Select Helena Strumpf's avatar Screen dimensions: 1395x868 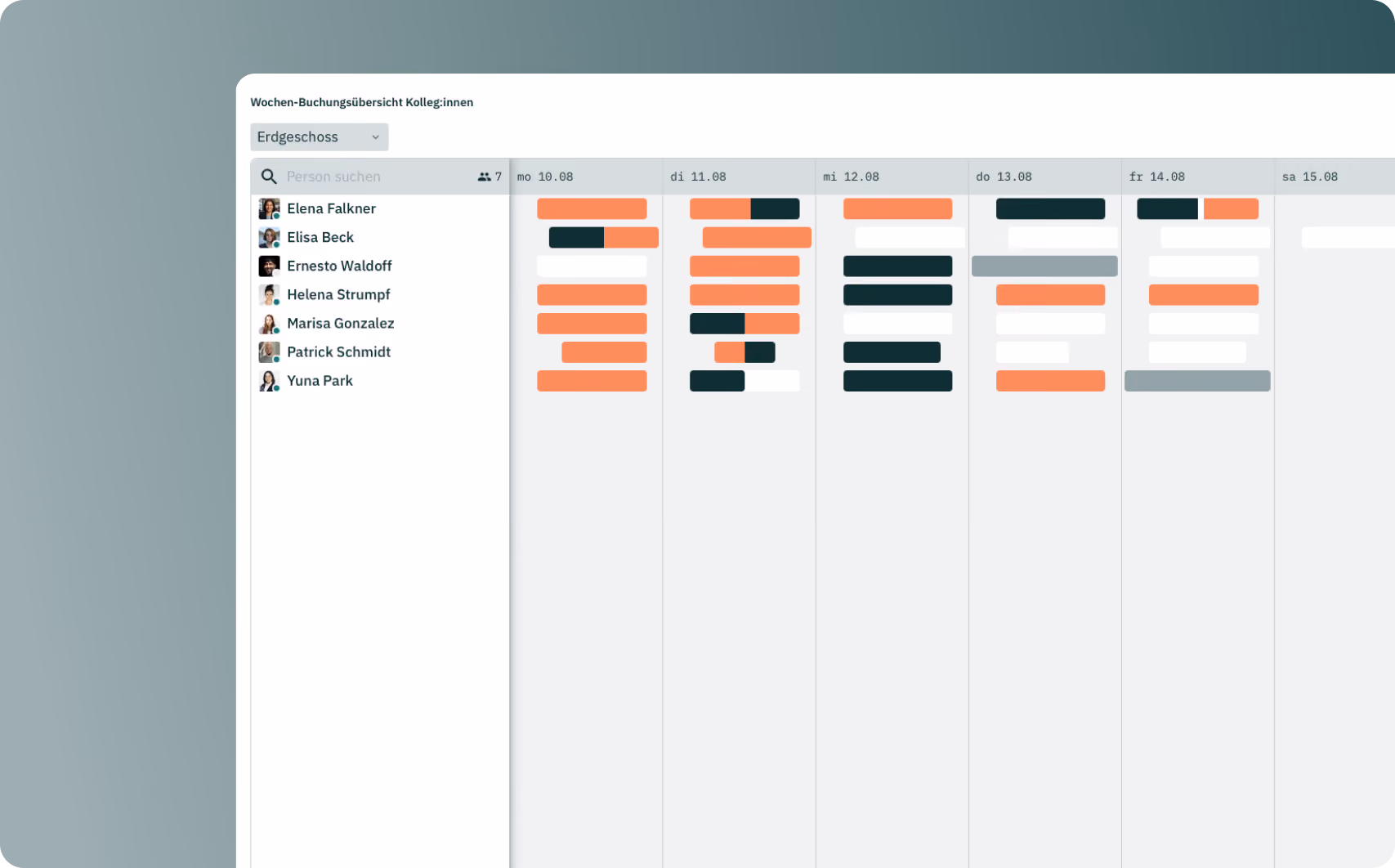click(269, 294)
